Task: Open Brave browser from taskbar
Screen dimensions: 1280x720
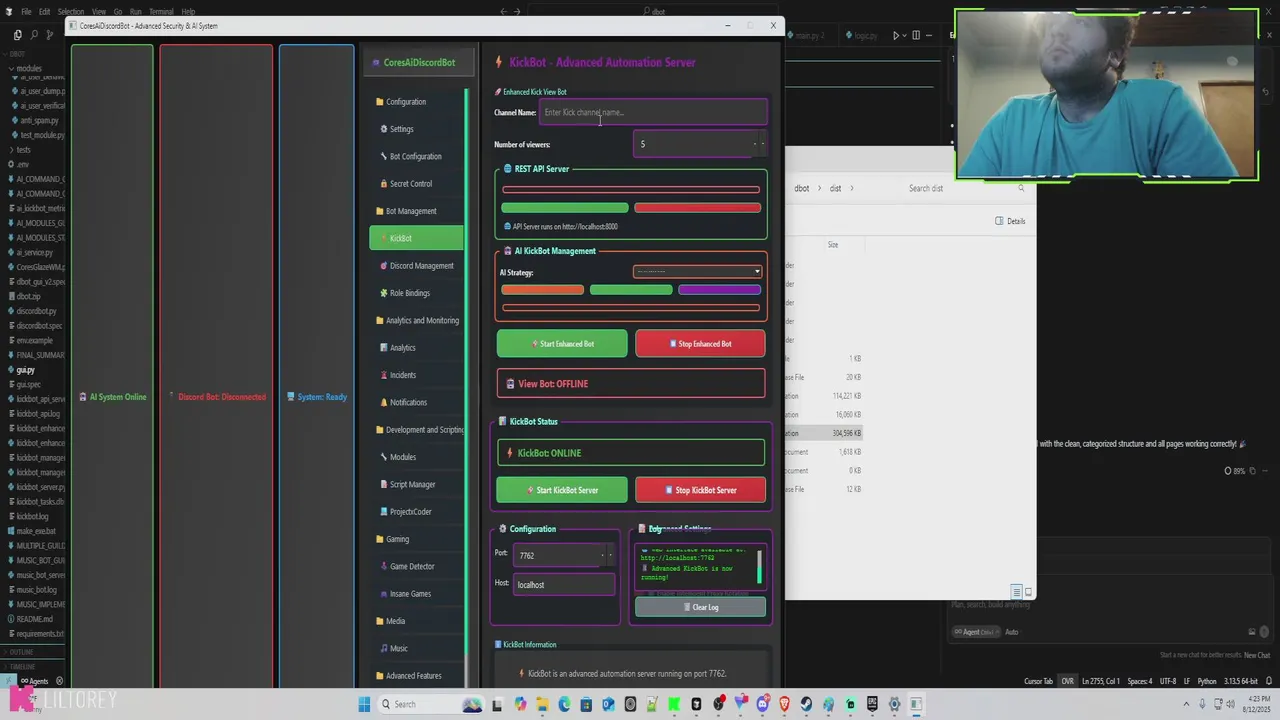Action: pyautogui.click(x=784, y=704)
